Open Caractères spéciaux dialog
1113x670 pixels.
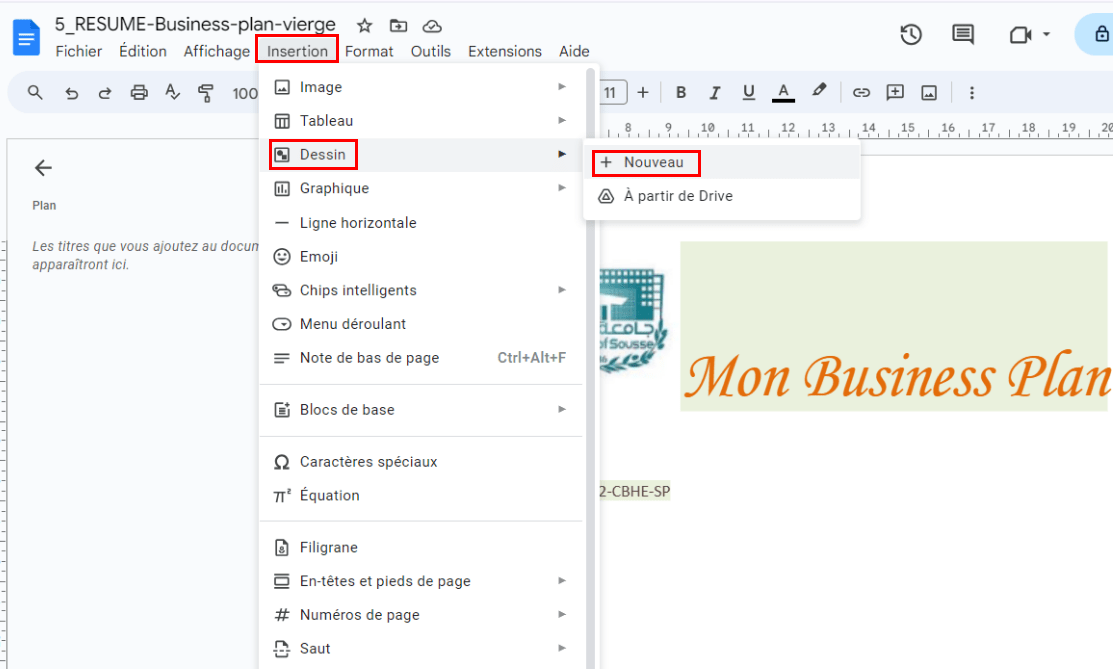[422, 461]
